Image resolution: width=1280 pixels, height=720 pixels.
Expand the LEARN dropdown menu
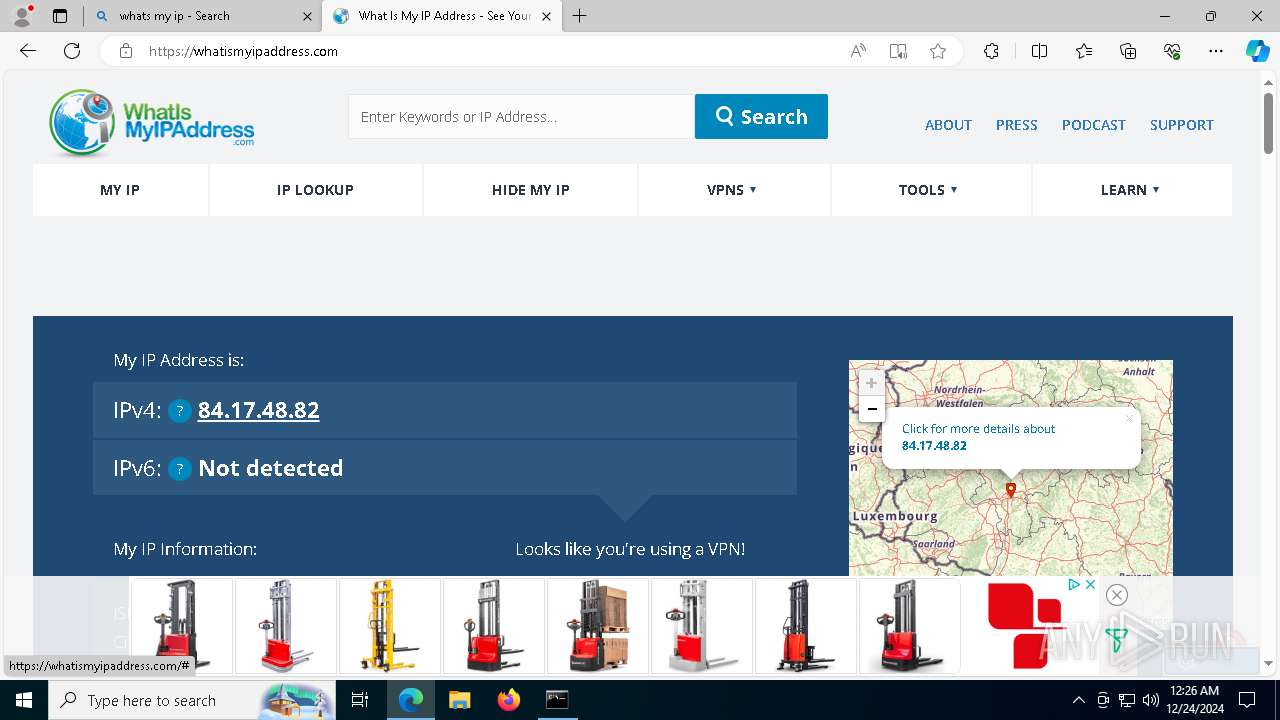(x=1130, y=190)
